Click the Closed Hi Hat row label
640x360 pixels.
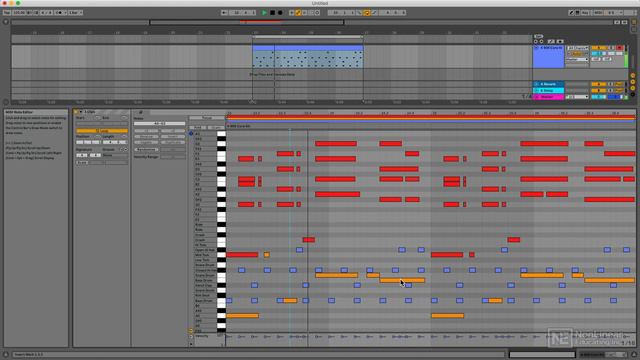pyautogui.click(x=206, y=270)
